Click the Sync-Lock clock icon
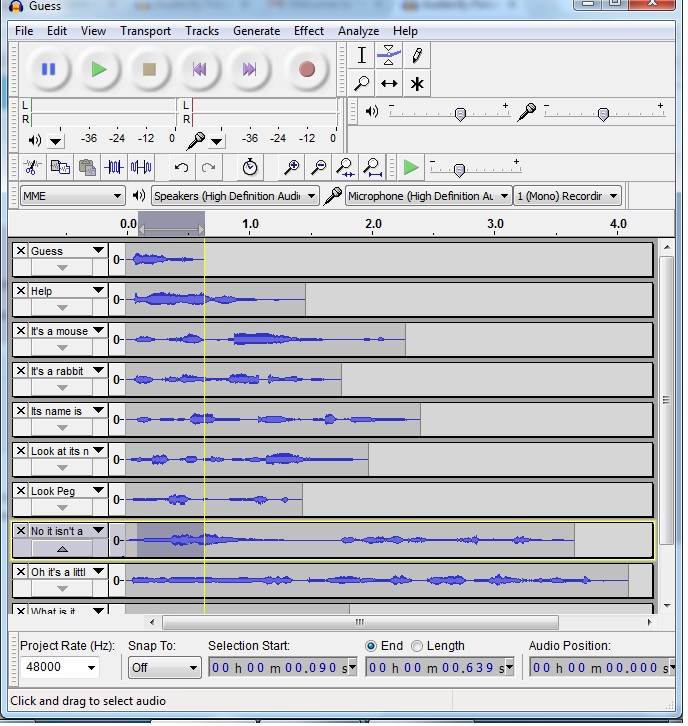 (250, 167)
